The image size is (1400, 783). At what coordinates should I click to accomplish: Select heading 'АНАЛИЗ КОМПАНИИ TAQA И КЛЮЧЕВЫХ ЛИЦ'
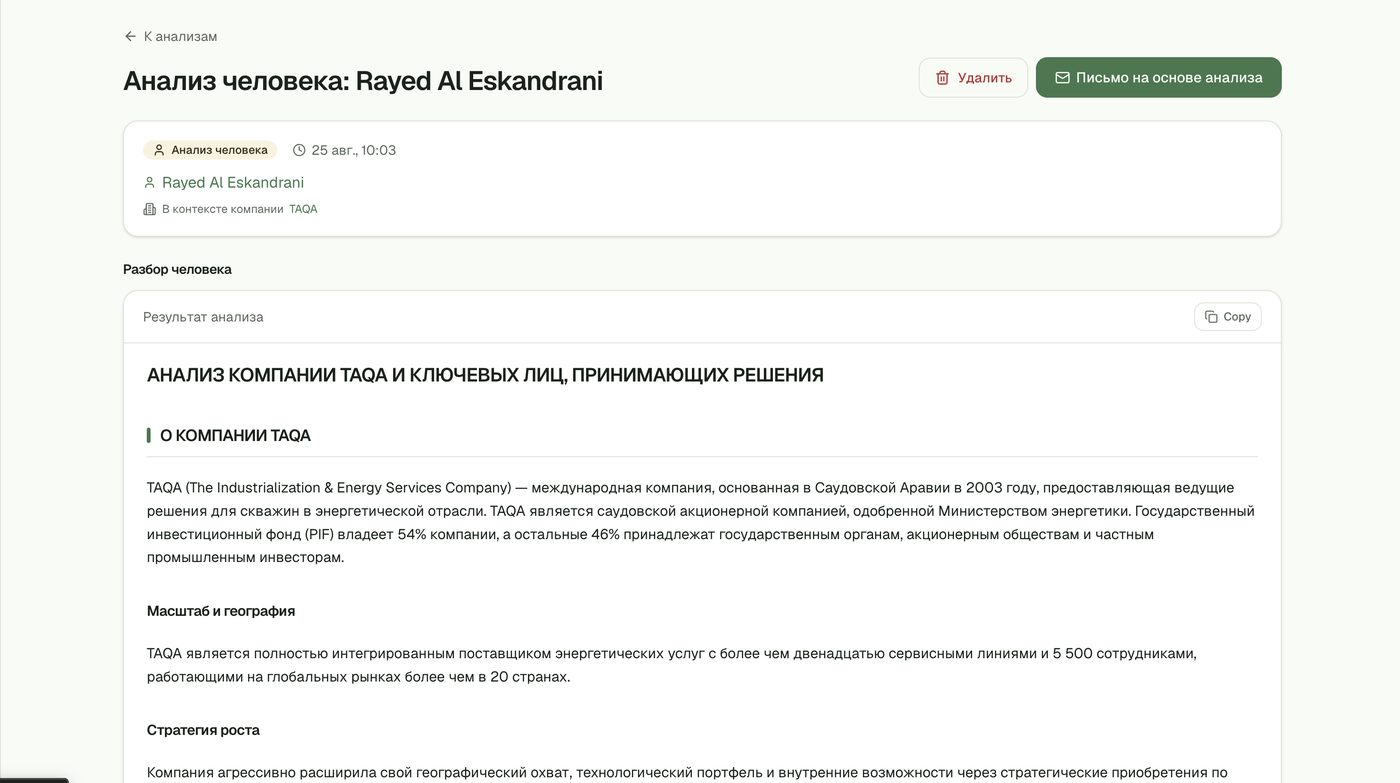pyautogui.click(x=485, y=375)
